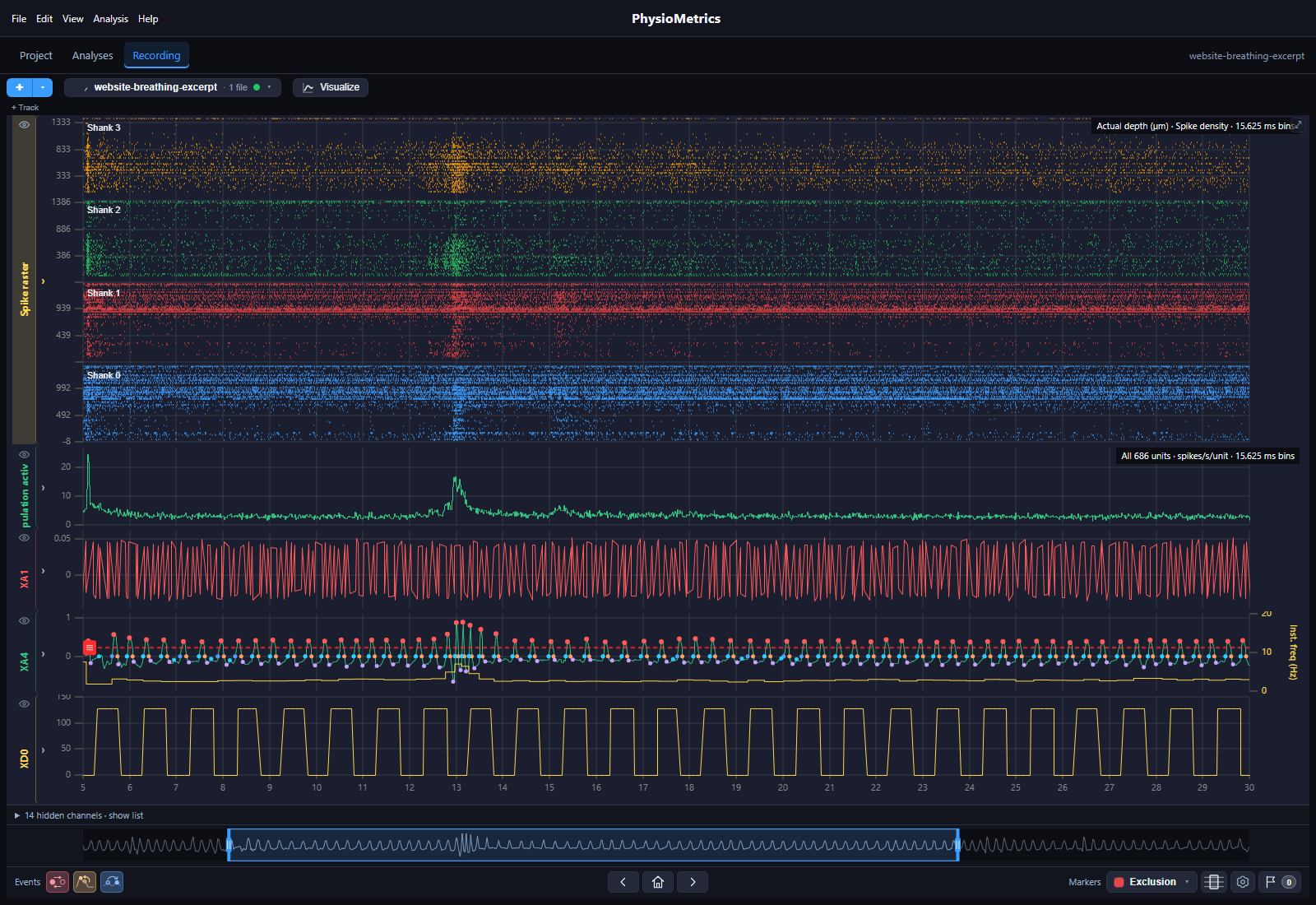Image resolution: width=1316 pixels, height=905 pixels.
Task: Go to previous window with left arrow
Action: [623, 882]
